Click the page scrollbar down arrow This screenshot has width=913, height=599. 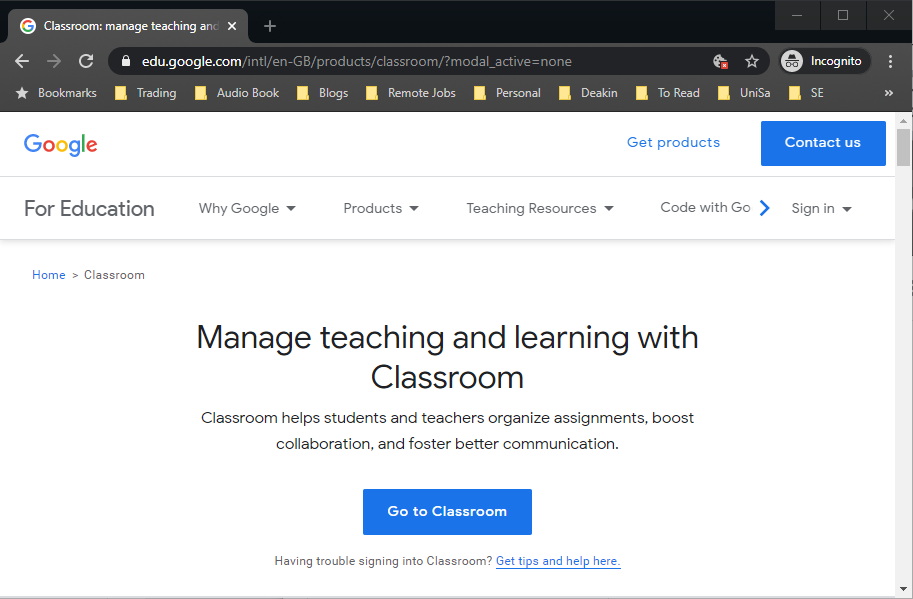point(903,589)
